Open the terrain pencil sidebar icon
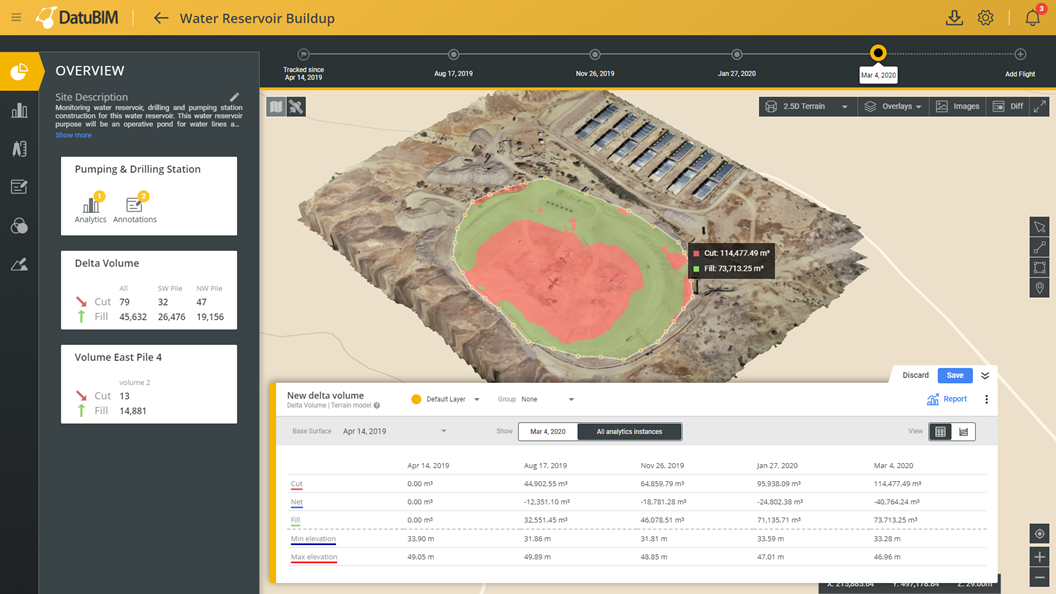This screenshot has width=1056, height=594. [20, 265]
